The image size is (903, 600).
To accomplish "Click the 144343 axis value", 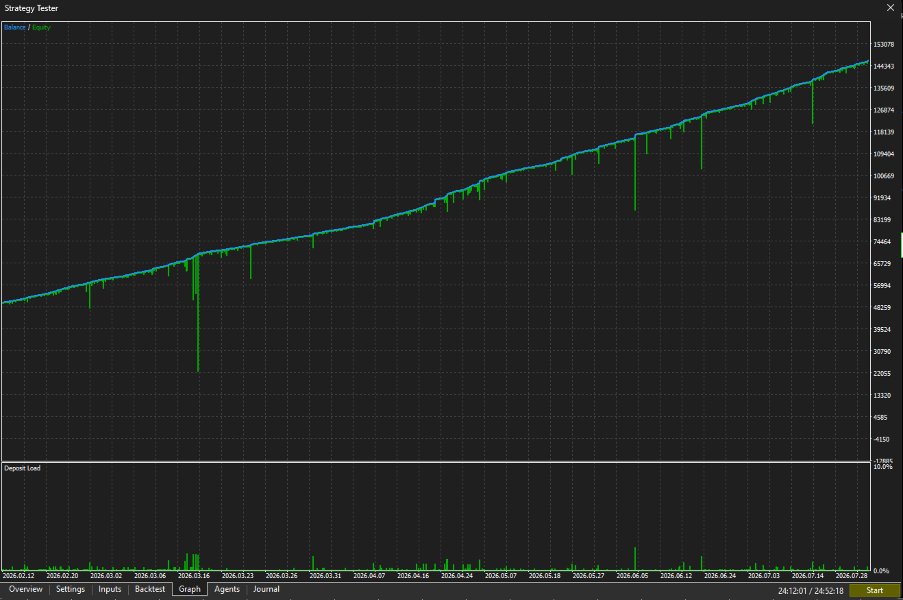I will tap(883, 66).
